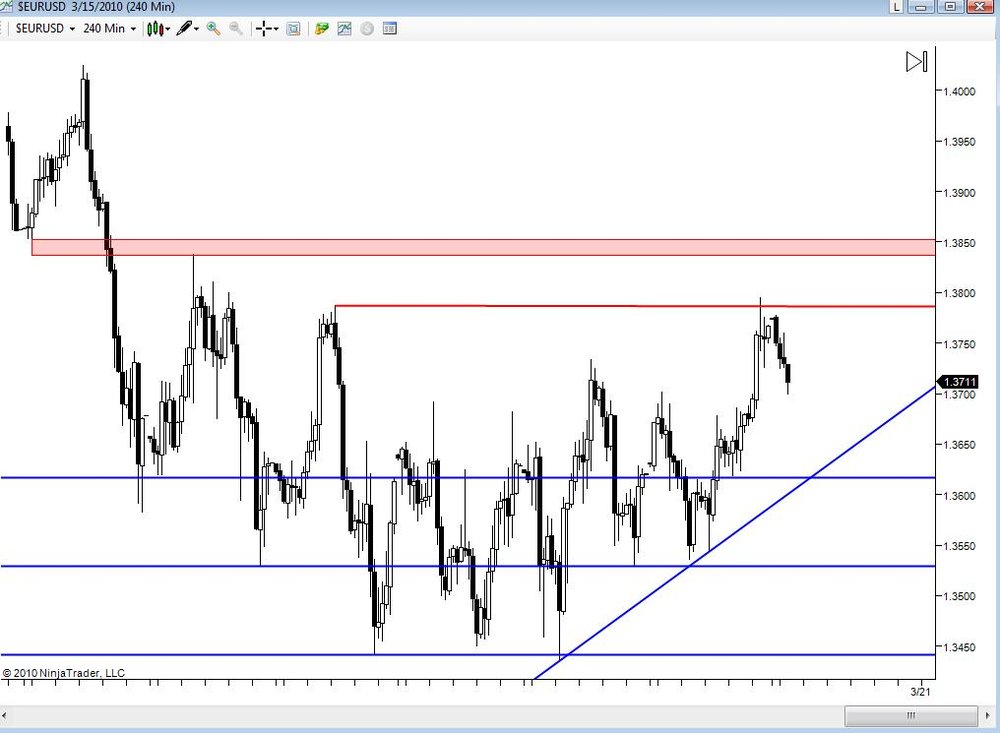1000x733 pixels.
Task: Select the pink resistance zone rectangle
Action: pos(483,247)
